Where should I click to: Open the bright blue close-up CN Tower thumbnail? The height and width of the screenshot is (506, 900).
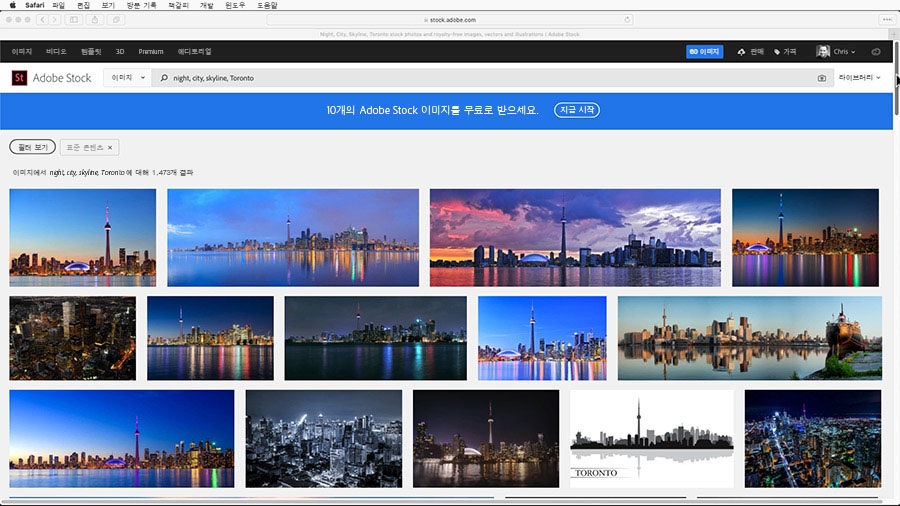coord(542,338)
